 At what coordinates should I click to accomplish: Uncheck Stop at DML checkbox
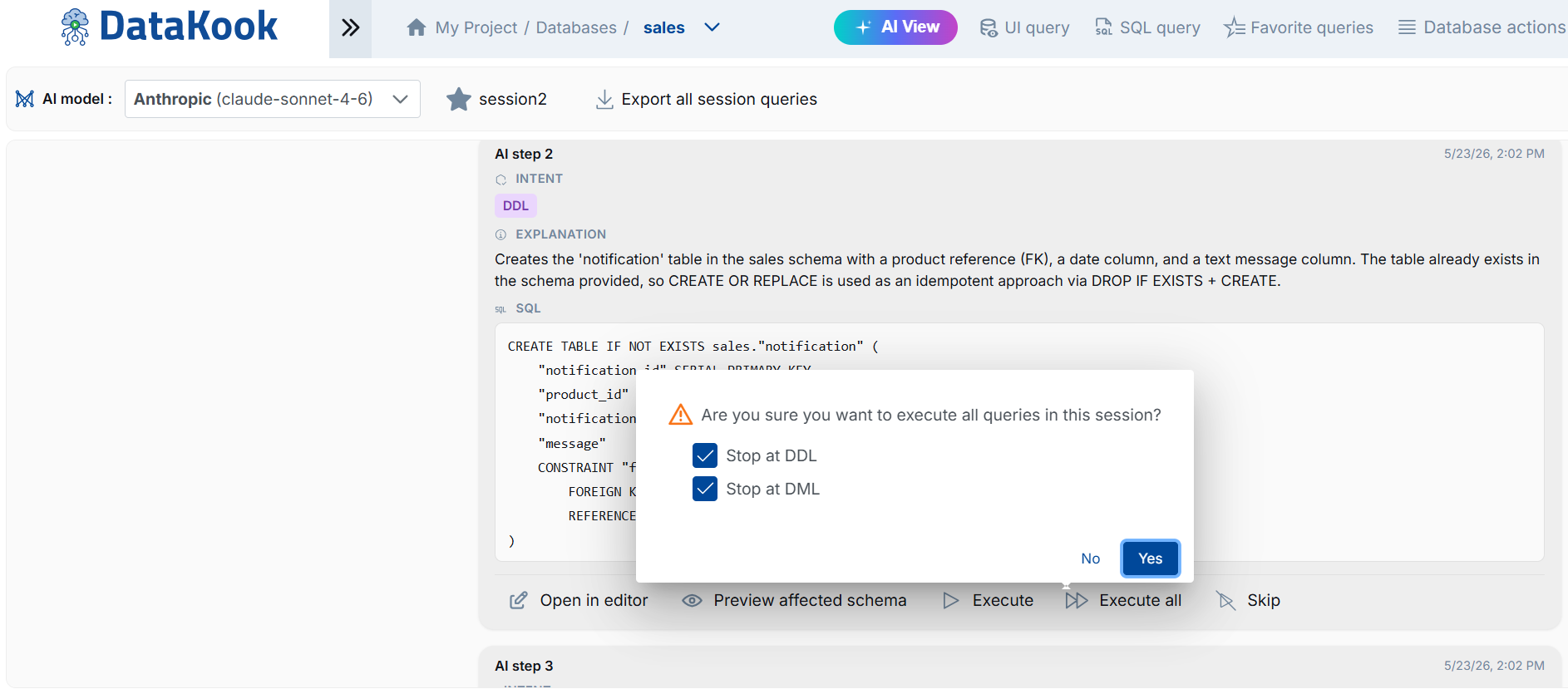(x=705, y=489)
